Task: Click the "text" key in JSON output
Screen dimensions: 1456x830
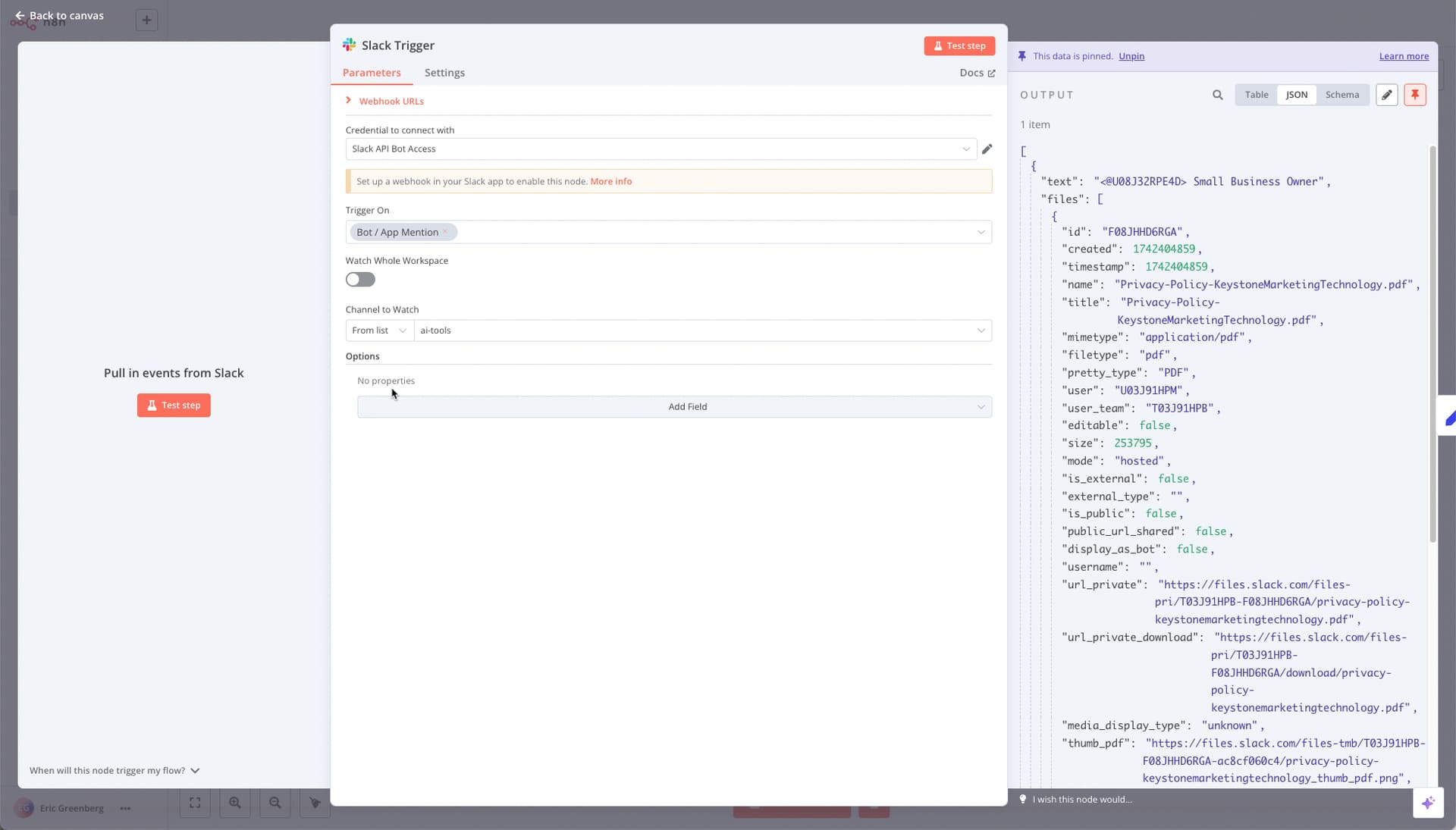Action: [1059, 181]
